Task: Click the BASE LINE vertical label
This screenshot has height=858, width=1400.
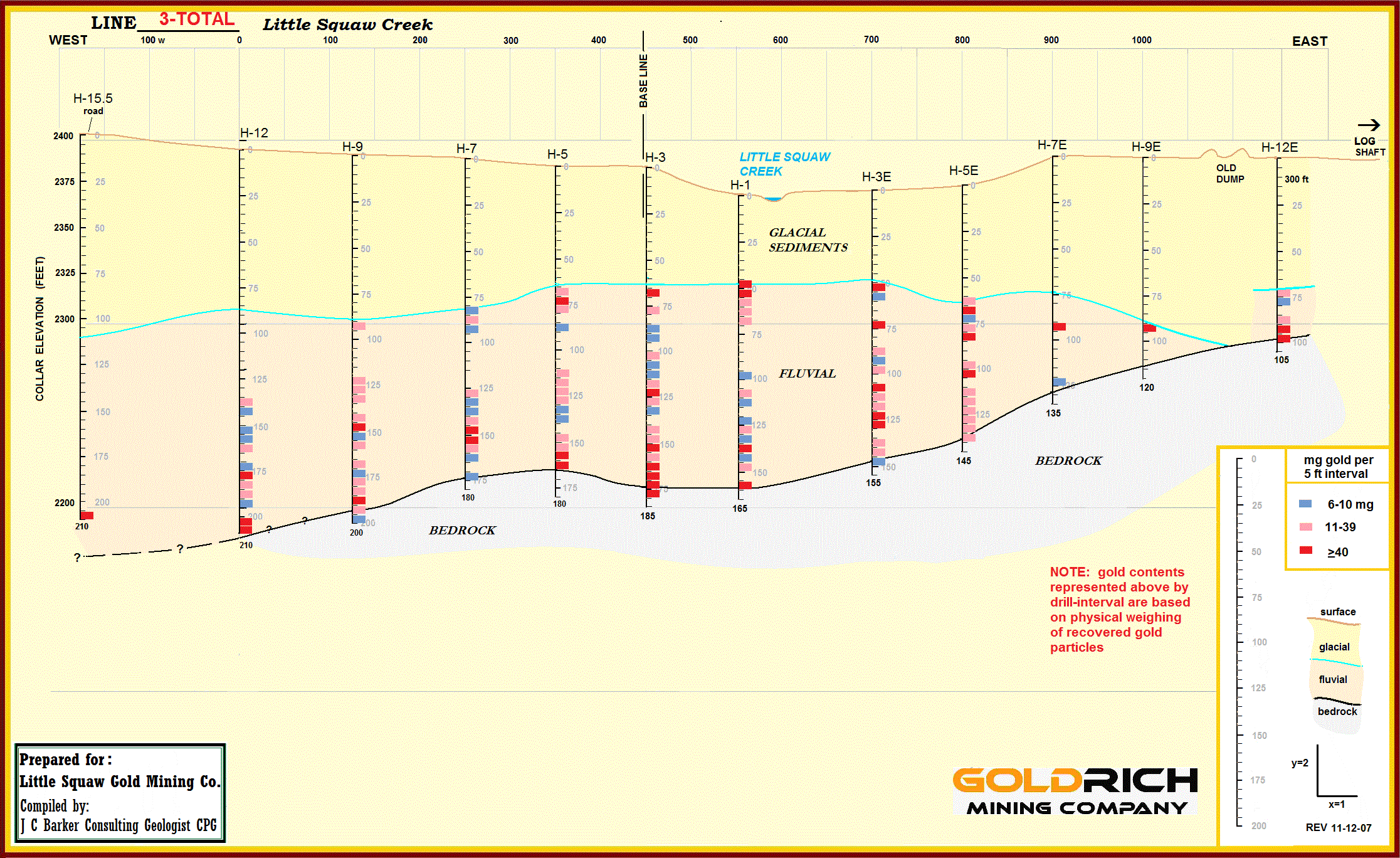Action: click(x=643, y=81)
